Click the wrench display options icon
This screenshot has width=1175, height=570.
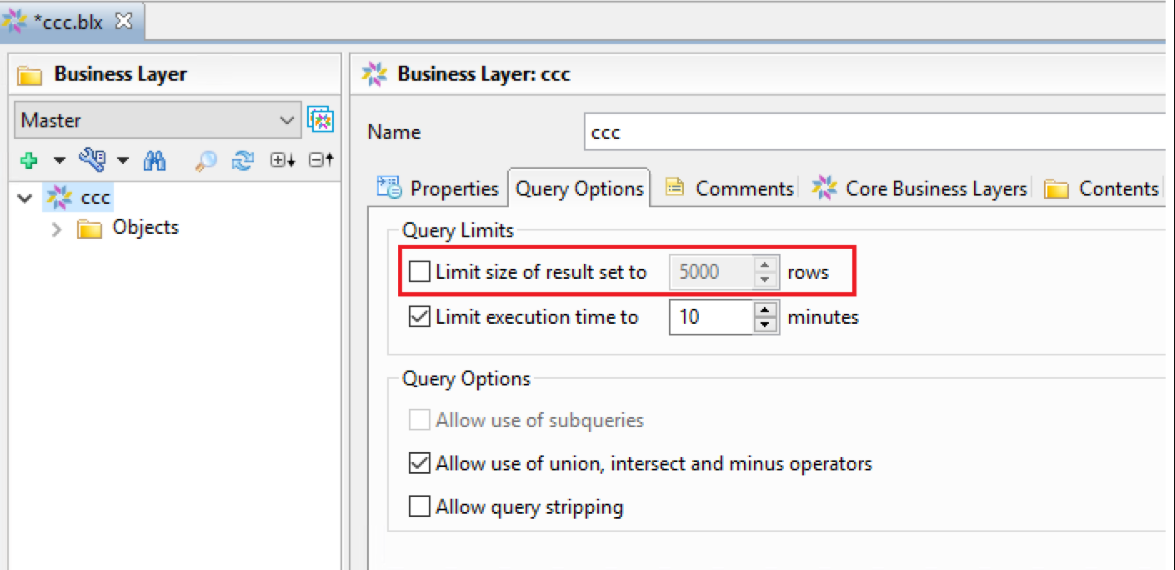pos(93,160)
